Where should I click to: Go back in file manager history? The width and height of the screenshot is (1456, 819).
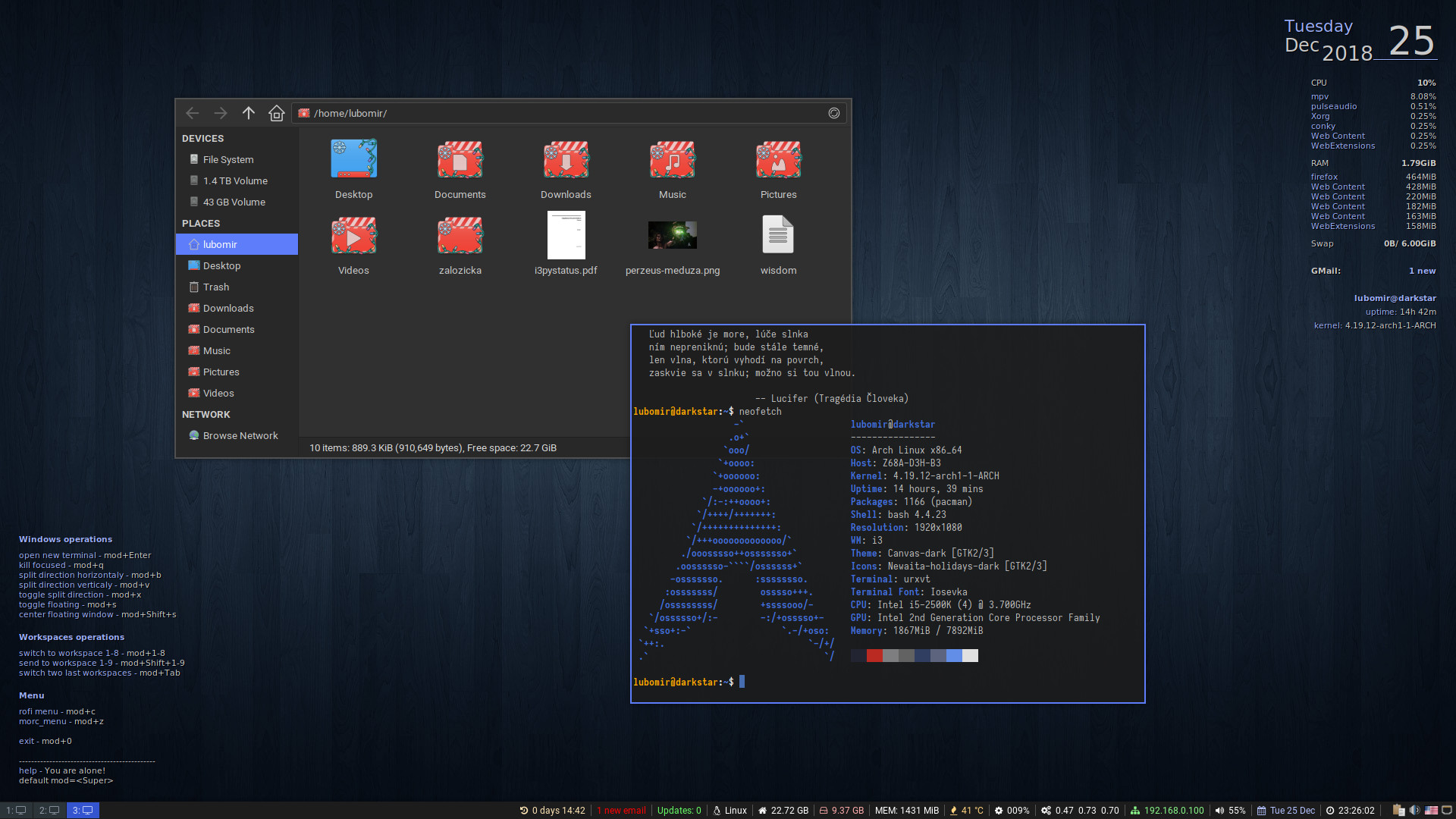point(193,113)
